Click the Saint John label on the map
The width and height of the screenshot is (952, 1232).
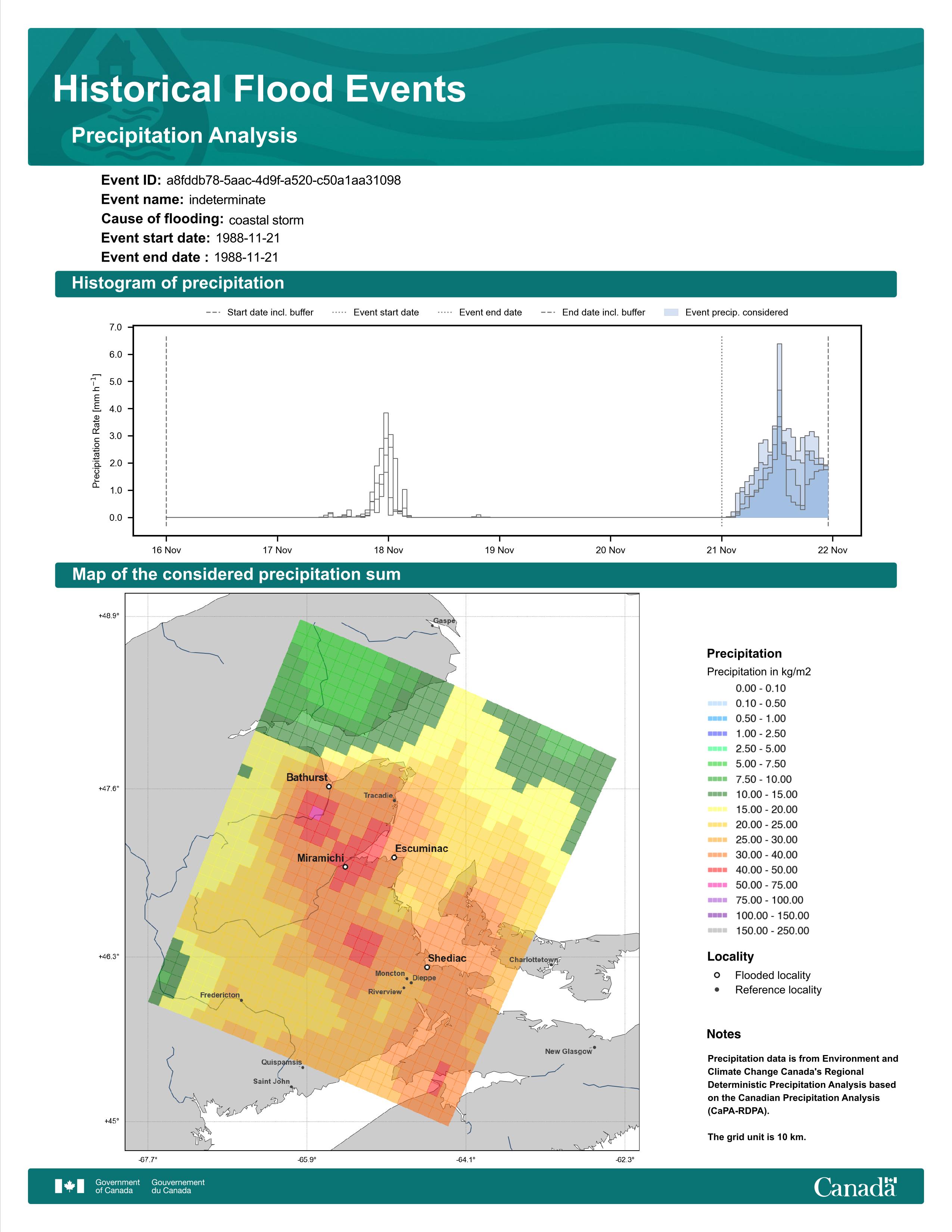pos(271,1082)
